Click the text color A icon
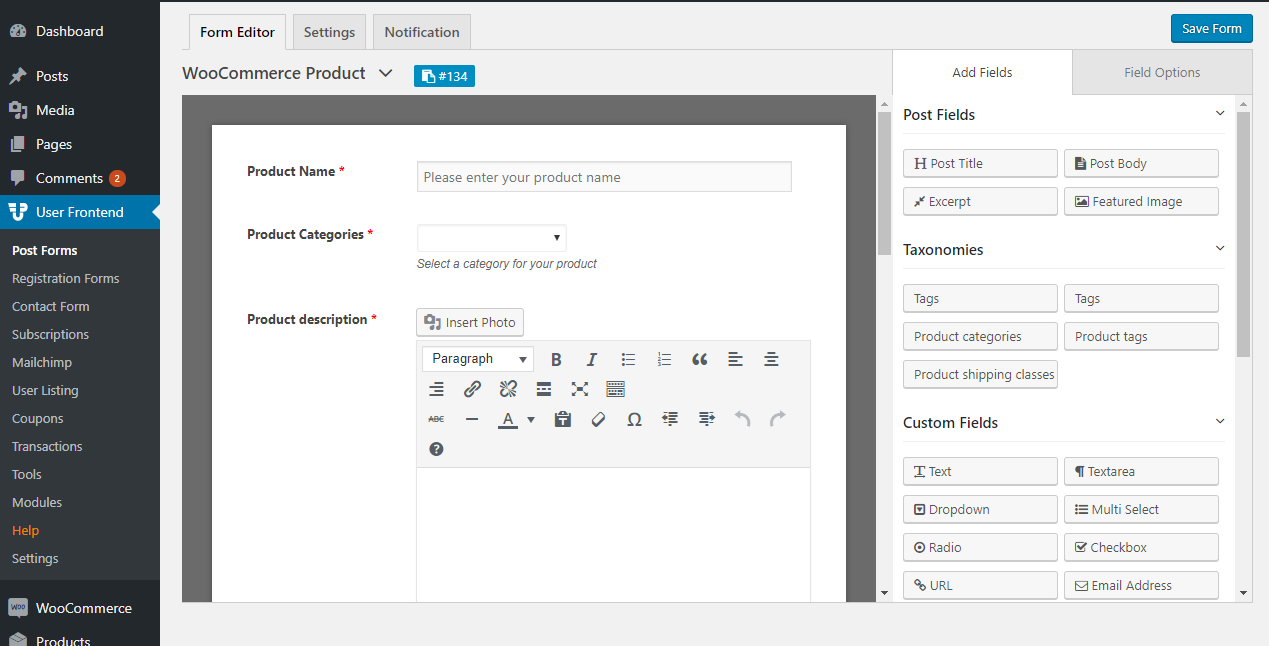Screen dimensions: 1269x646 pyautogui.click(x=508, y=419)
